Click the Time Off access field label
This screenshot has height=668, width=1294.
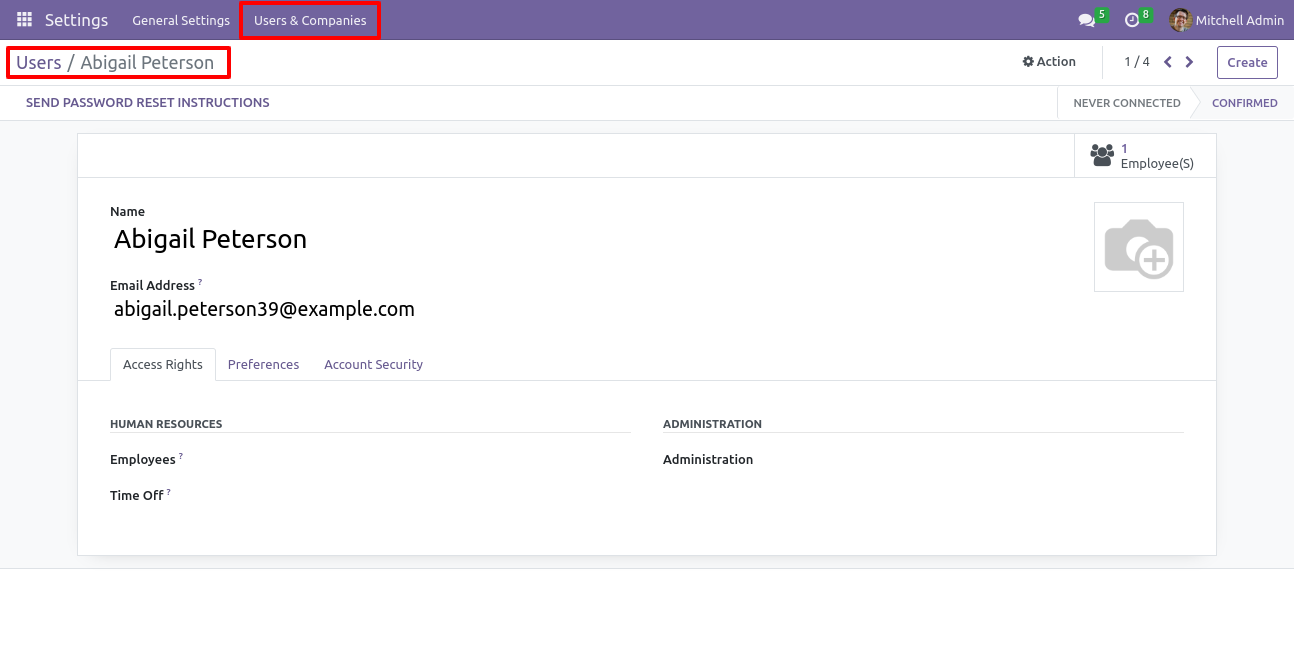137,496
